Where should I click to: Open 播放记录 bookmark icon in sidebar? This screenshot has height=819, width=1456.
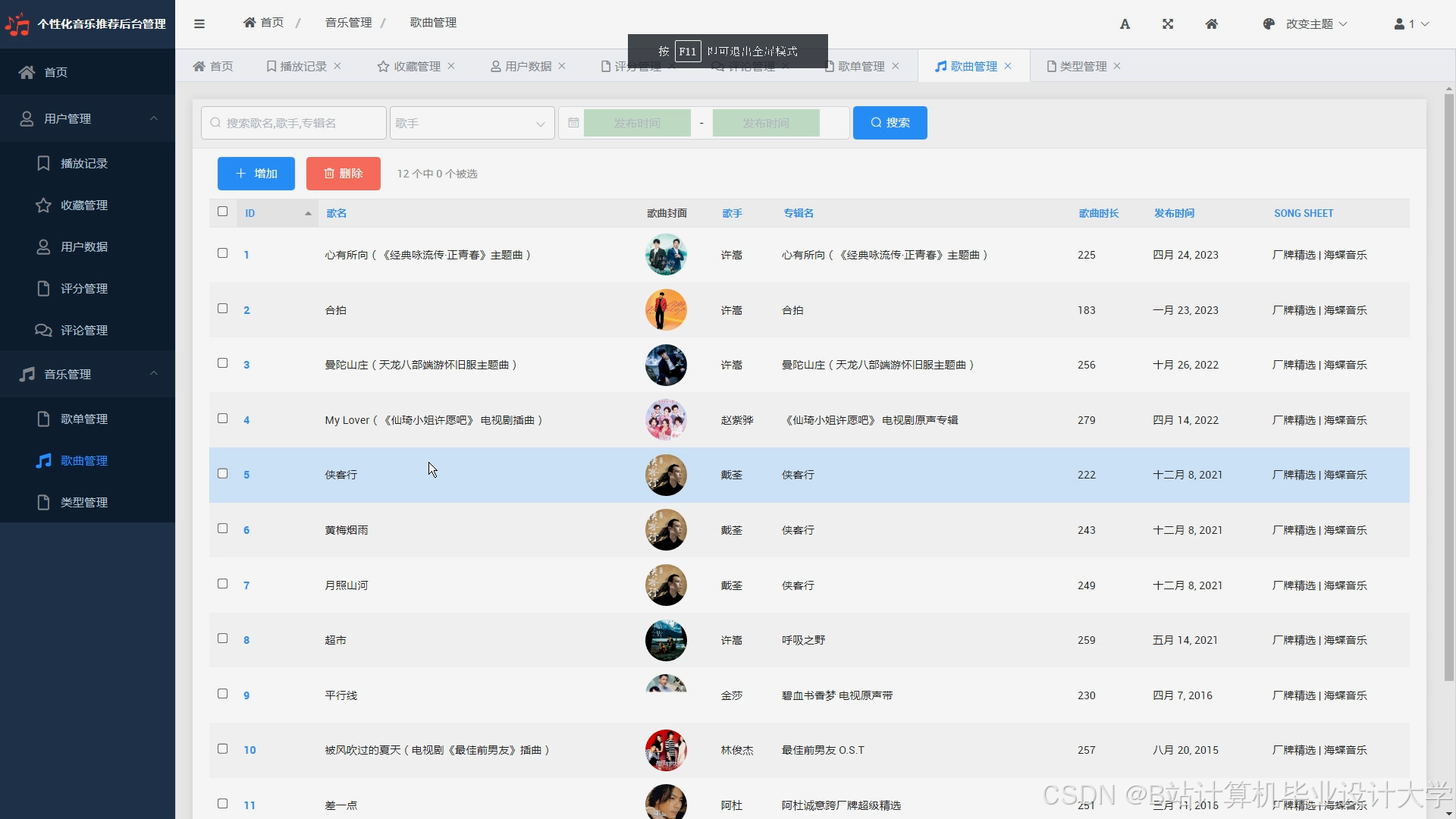[43, 164]
